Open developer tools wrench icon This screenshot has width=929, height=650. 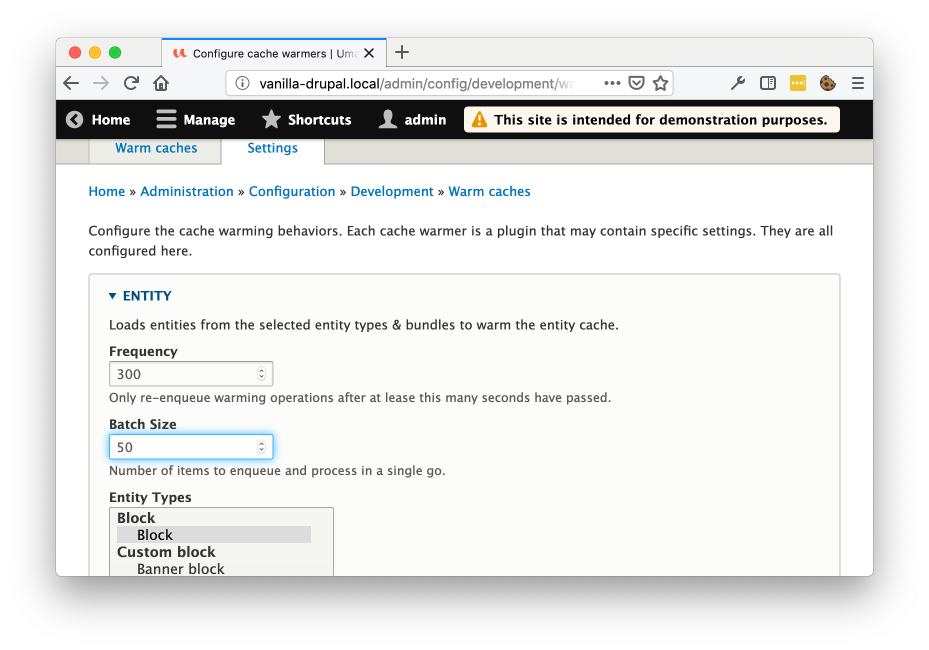738,83
